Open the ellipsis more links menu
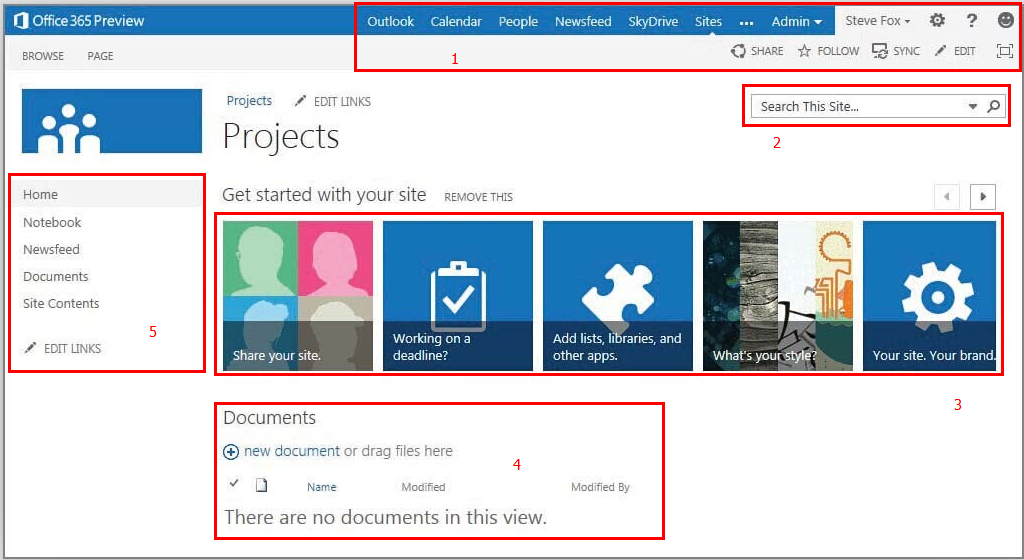Screen dimensions: 1024x560 [x=746, y=22]
